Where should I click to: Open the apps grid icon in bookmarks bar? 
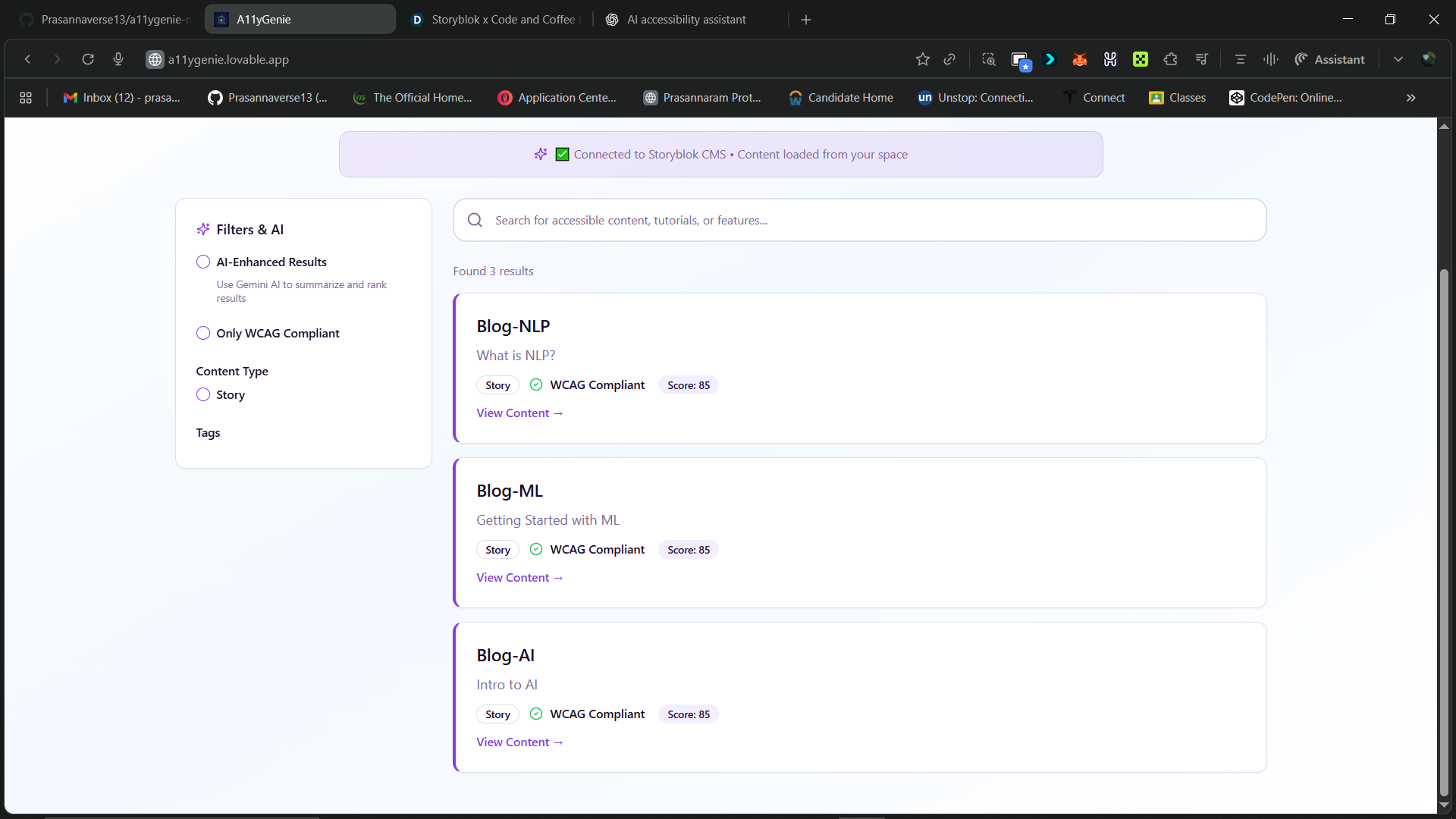click(x=26, y=98)
